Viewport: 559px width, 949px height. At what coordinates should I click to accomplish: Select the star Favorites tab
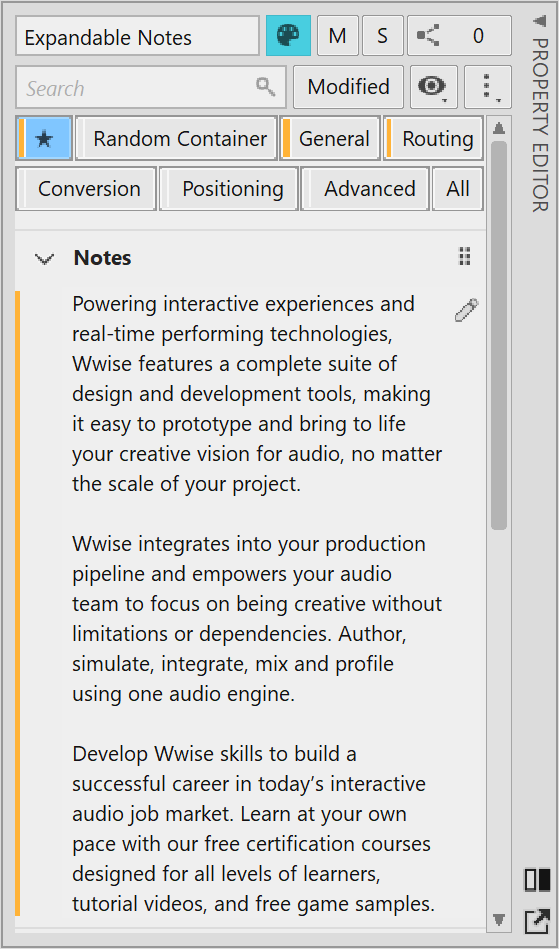(44, 139)
